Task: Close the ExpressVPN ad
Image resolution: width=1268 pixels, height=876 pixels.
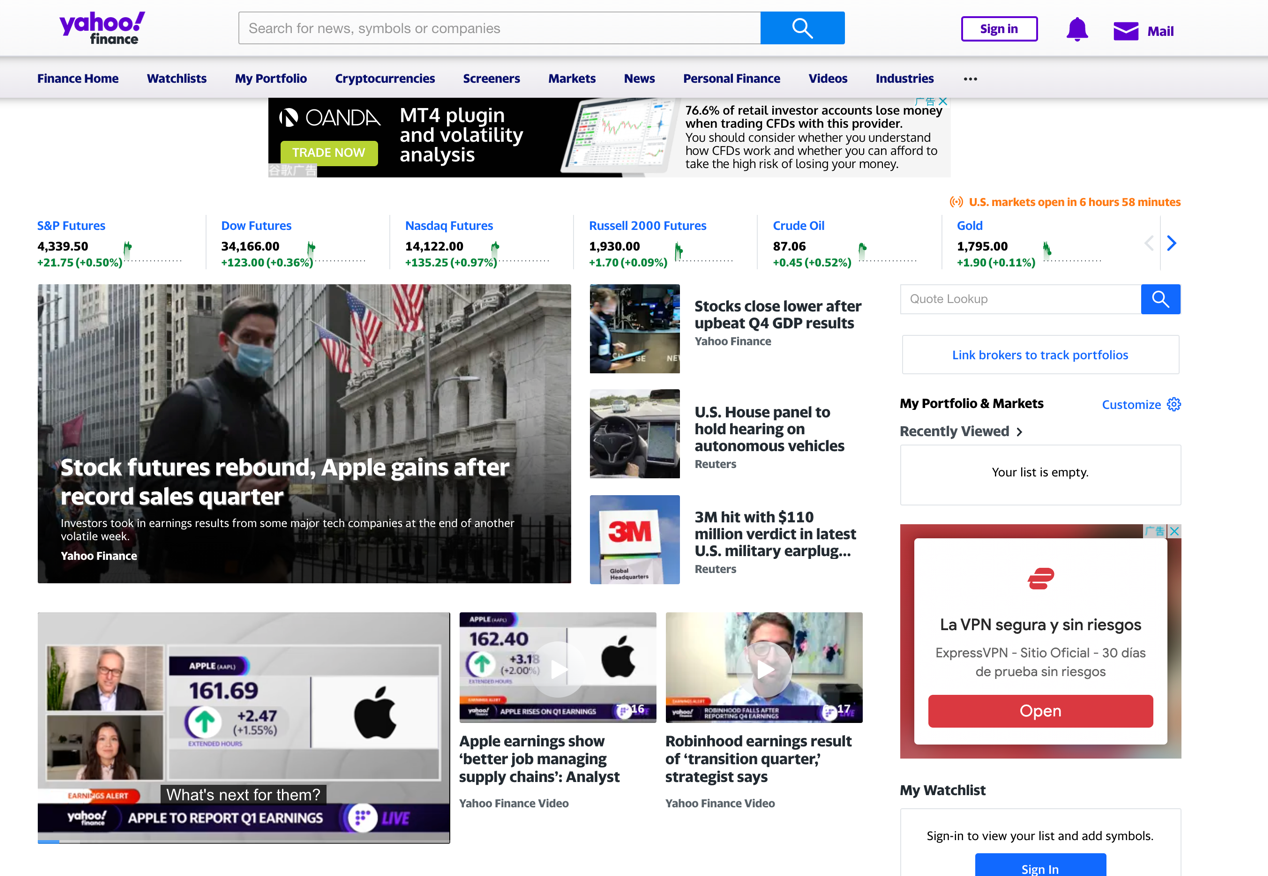Action: (x=1175, y=531)
